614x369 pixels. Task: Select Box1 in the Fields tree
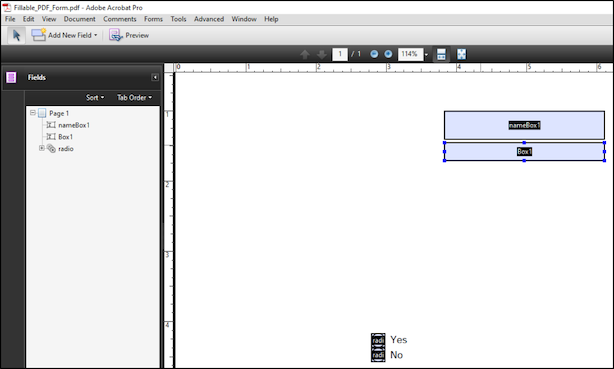65,137
